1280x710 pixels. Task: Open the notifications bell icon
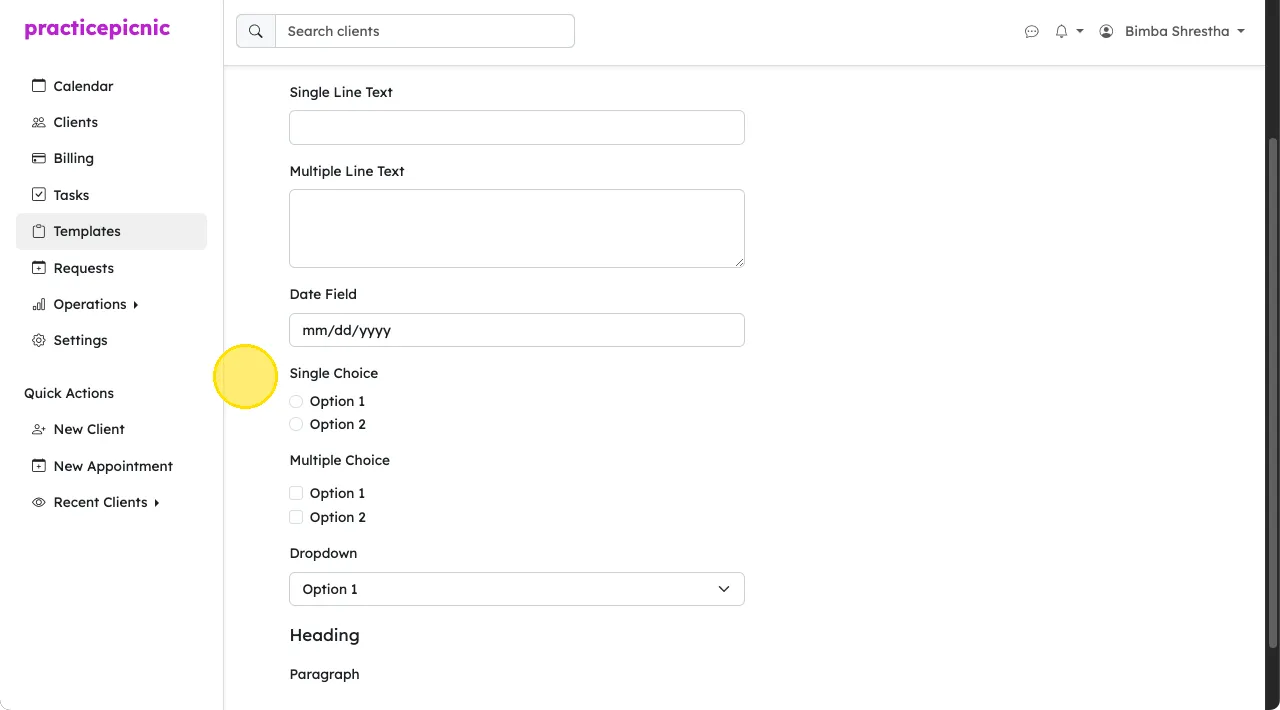coord(1062,31)
